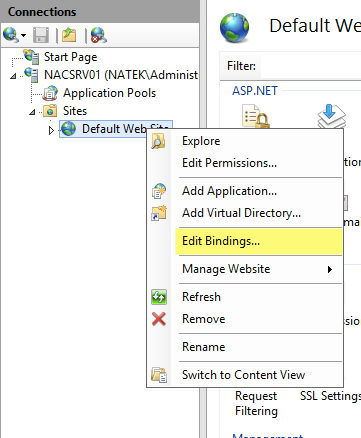Click the ASP.NET group header
The height and width of the screenshot is (438, 361).
click(255, 91)
